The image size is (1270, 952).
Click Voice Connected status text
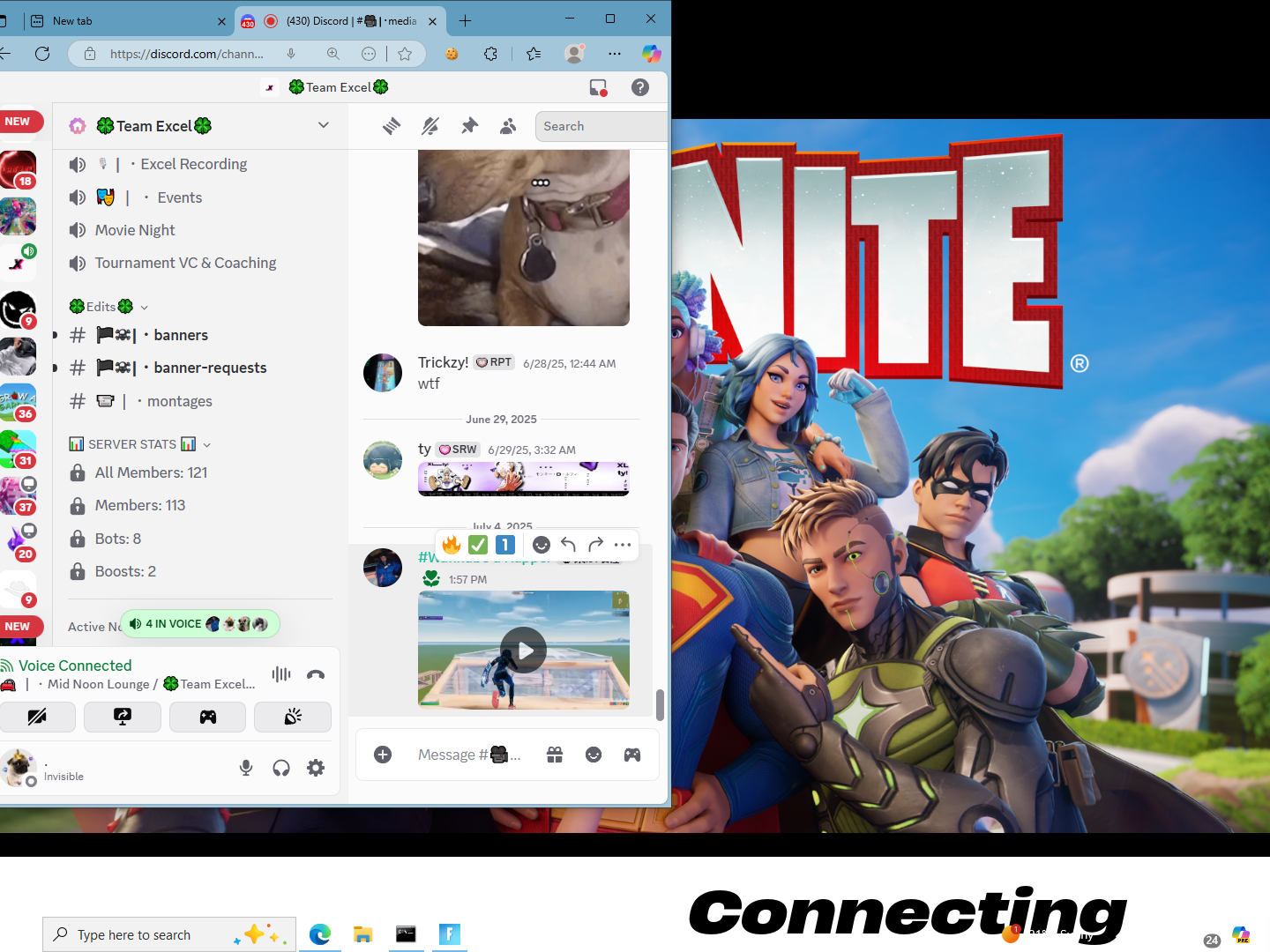[75, 666]
